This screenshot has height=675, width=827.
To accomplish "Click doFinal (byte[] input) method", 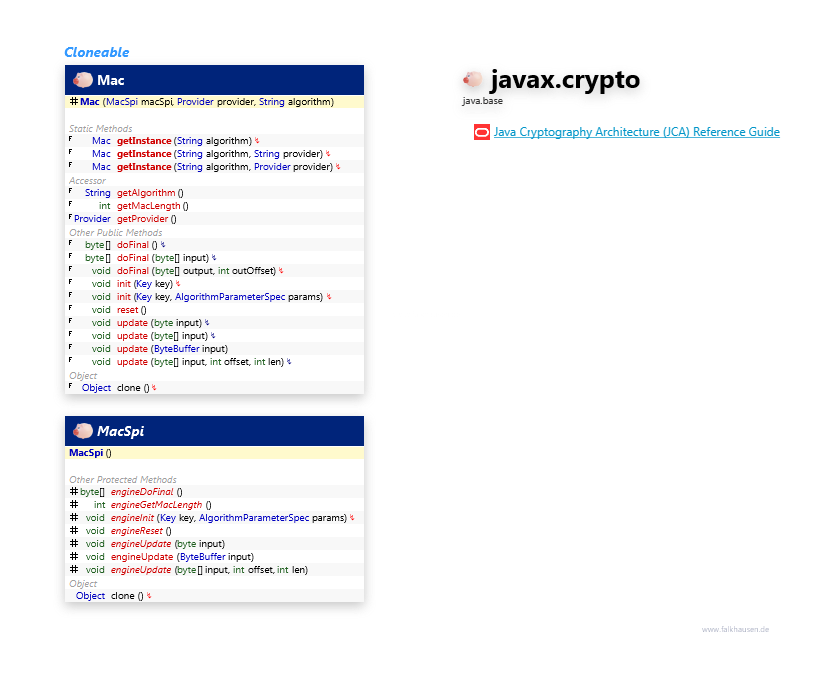I will tap(163, 258).
